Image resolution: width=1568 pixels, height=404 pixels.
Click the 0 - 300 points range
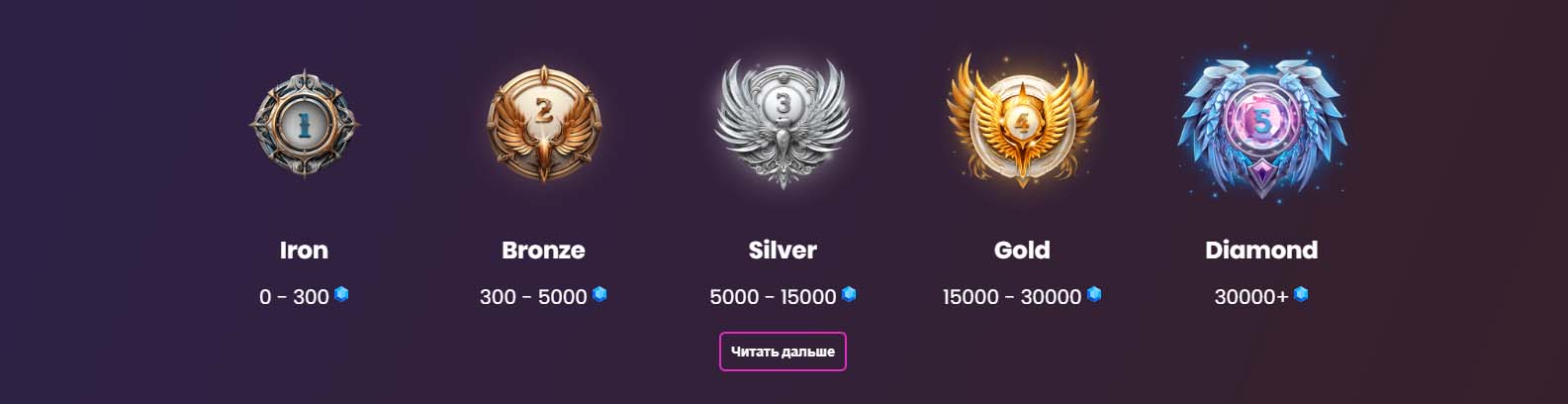[x=294, y=297]
